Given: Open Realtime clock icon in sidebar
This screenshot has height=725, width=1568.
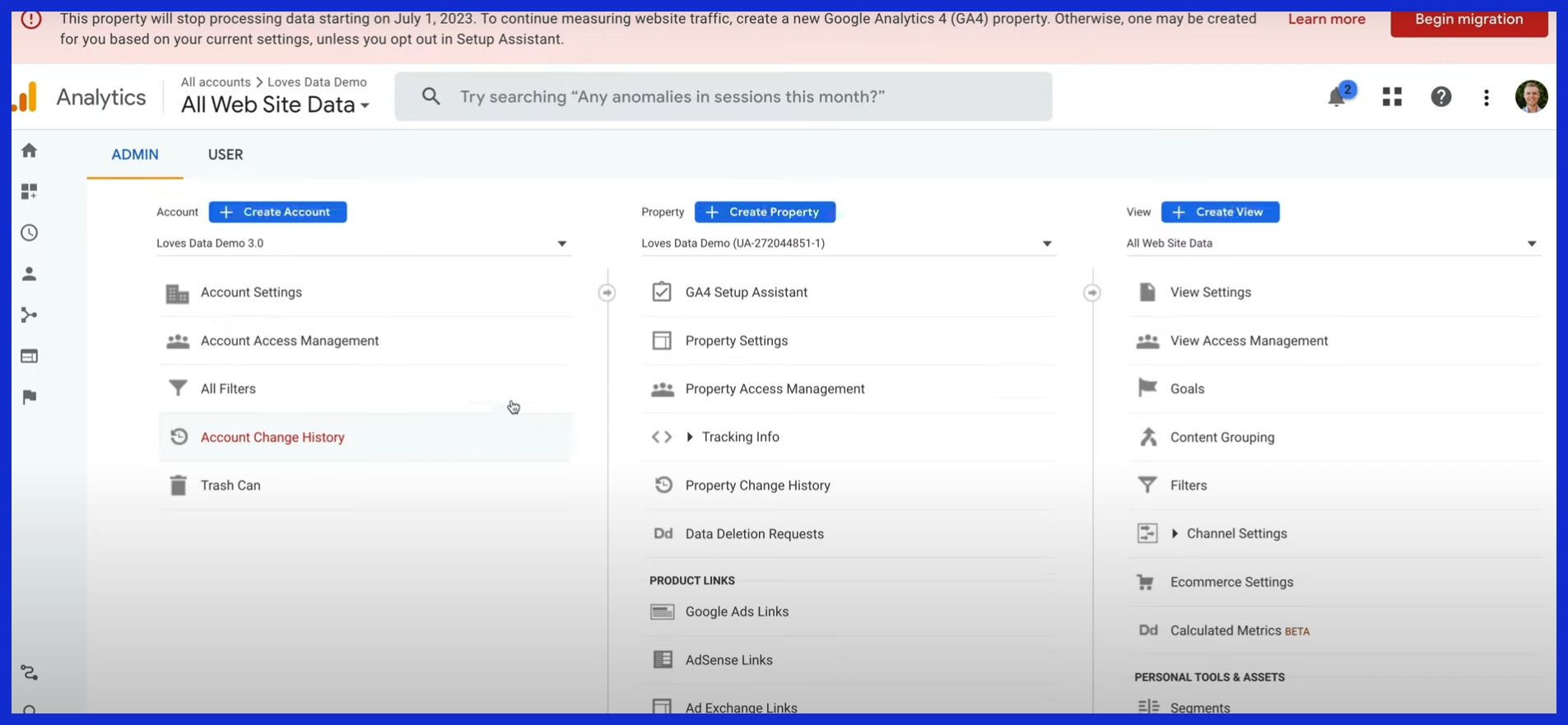Looking at the screenshot, I should click(x=30, y=233).
